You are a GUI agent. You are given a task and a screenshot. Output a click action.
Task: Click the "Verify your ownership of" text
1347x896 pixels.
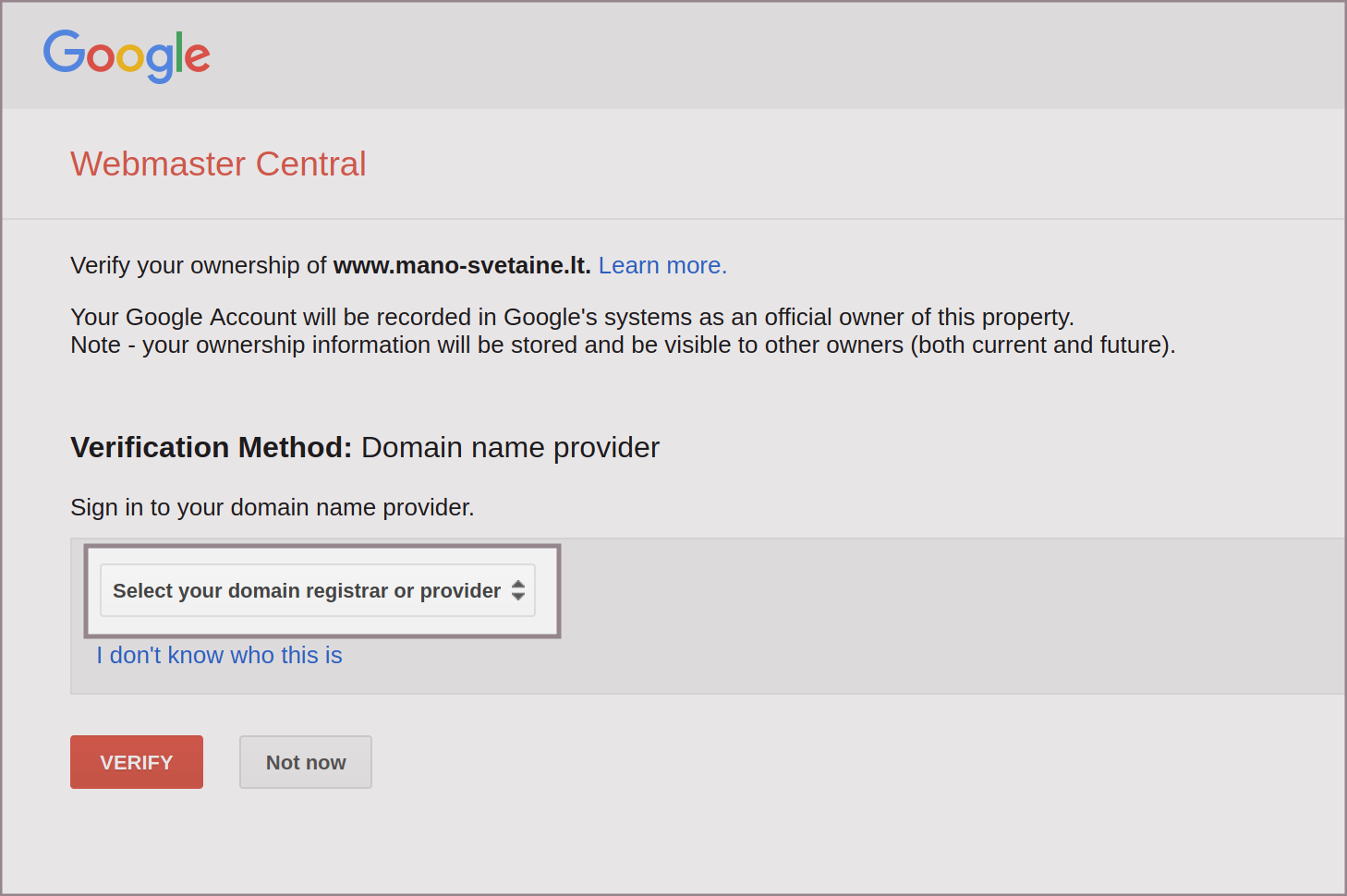198,266
